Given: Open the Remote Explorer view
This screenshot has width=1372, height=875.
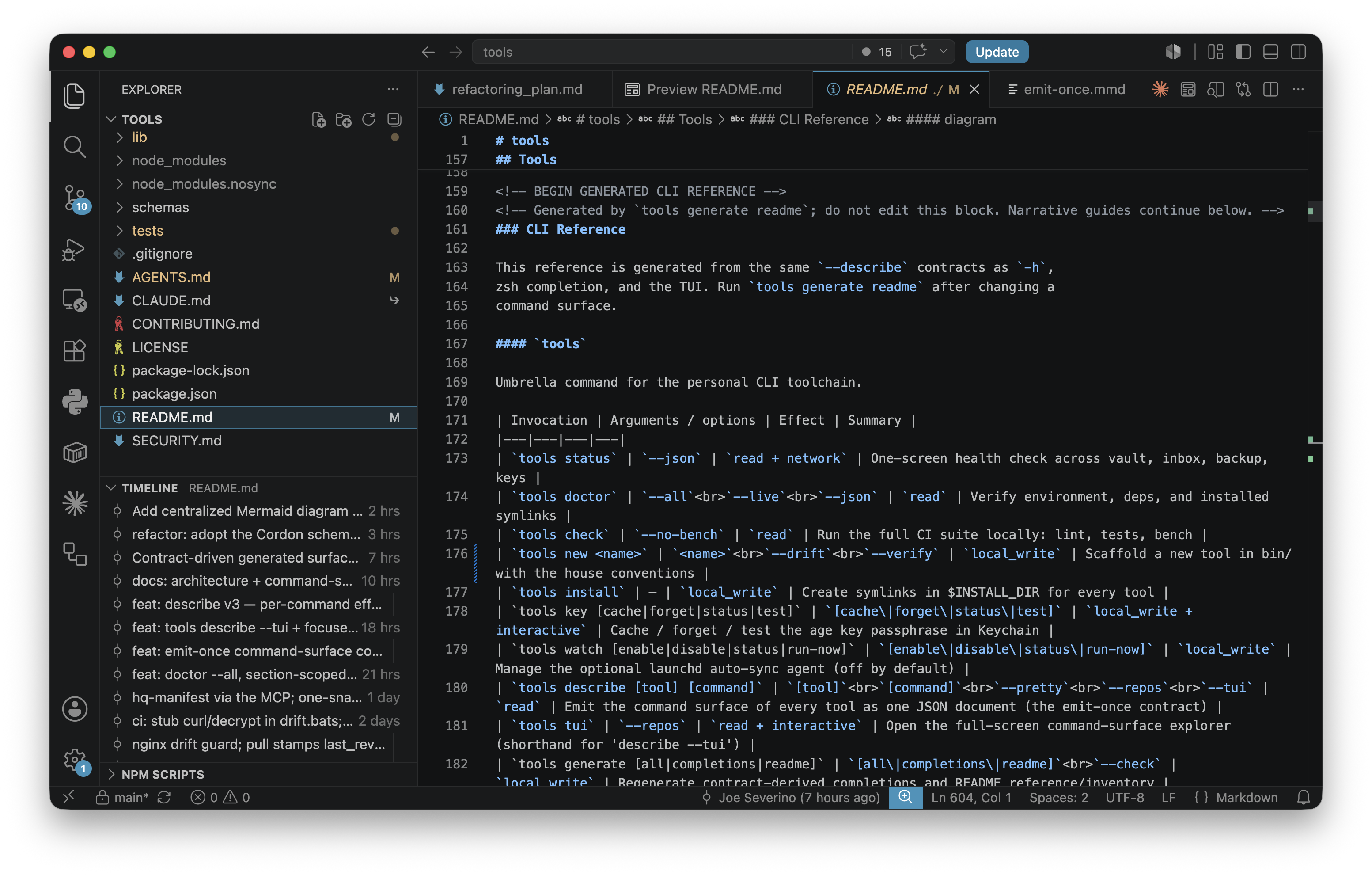Looking at the screenshot, I should point(75,300).
